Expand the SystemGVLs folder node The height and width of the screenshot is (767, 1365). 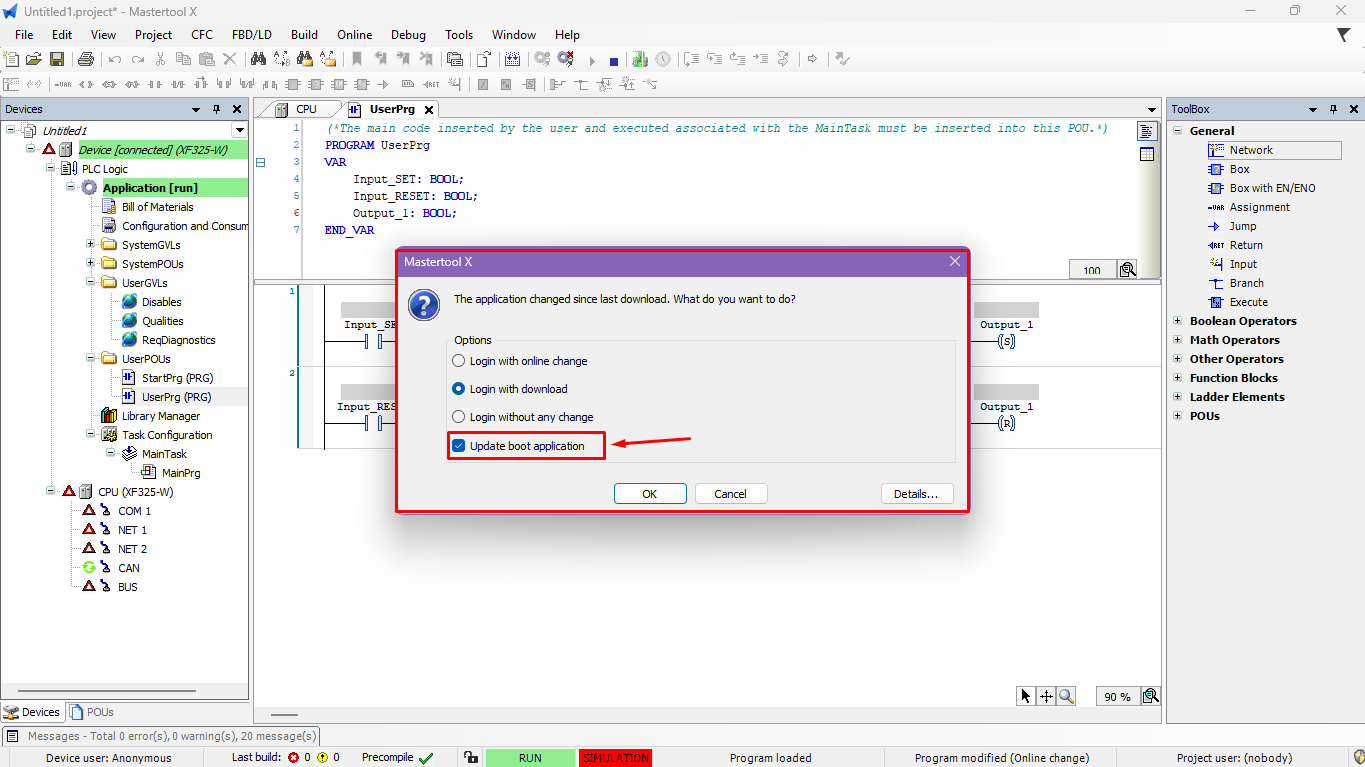tap(90, 245)
